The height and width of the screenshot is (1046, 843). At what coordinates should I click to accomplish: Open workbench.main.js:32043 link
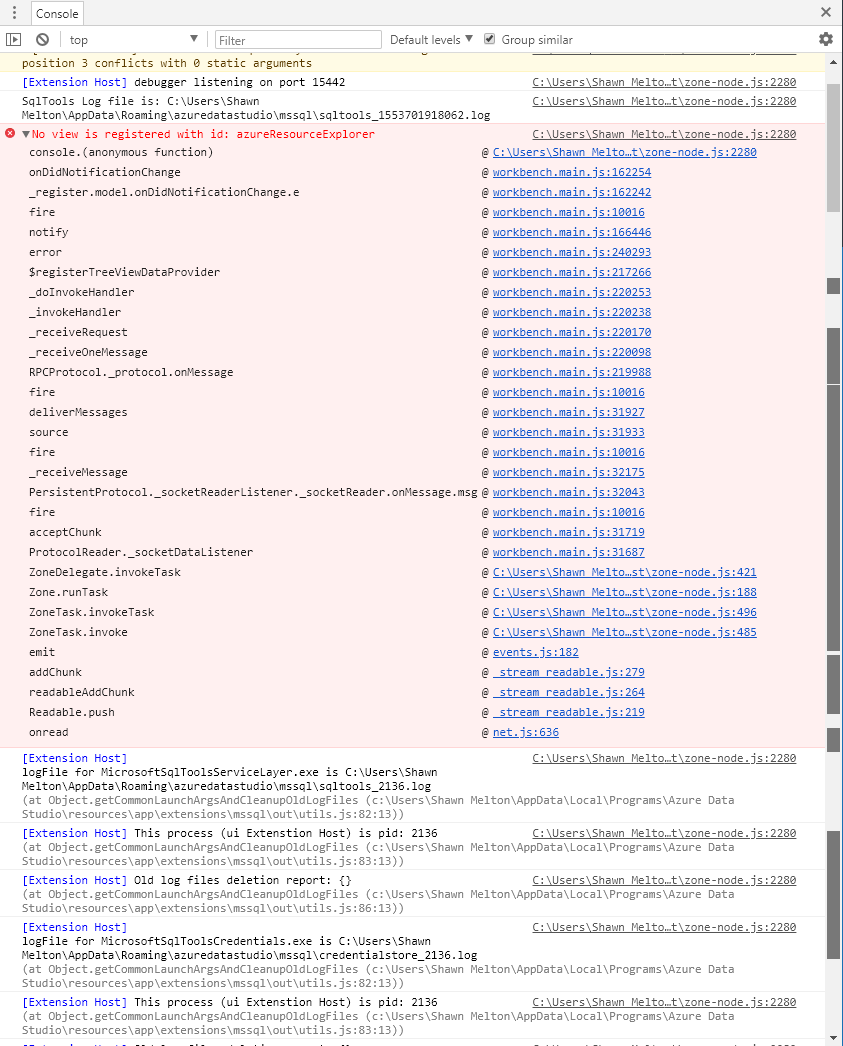(568, 492)
